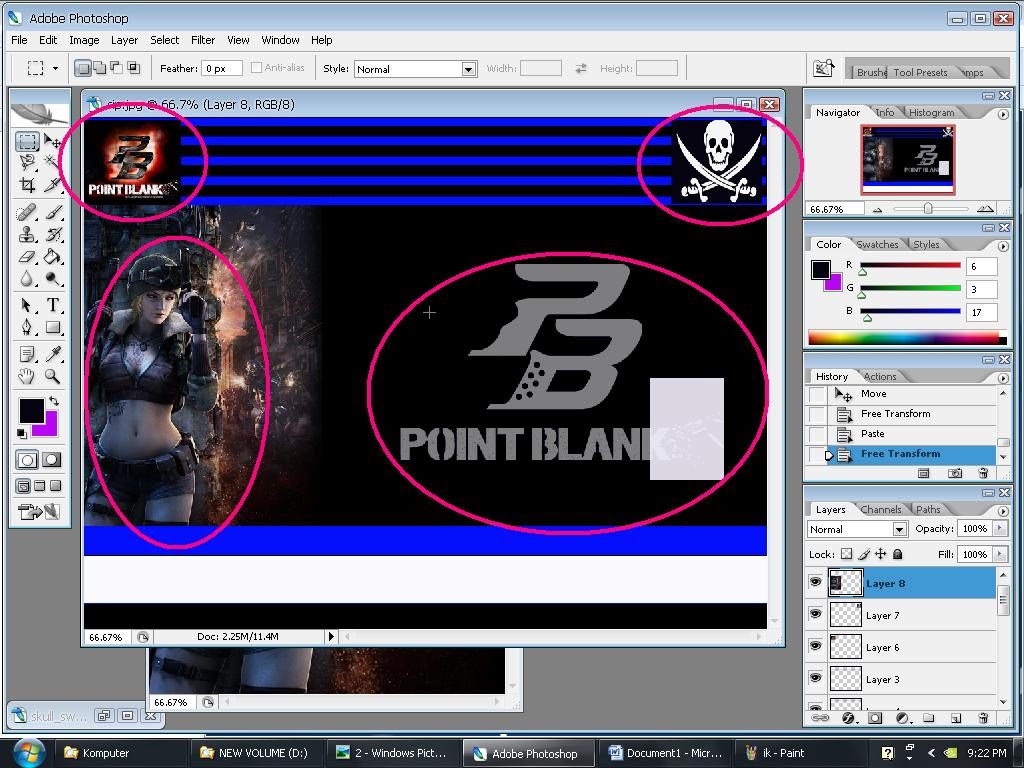Select the Rectangular Marquee tool

pyautogui.click(x=27, y=141)
